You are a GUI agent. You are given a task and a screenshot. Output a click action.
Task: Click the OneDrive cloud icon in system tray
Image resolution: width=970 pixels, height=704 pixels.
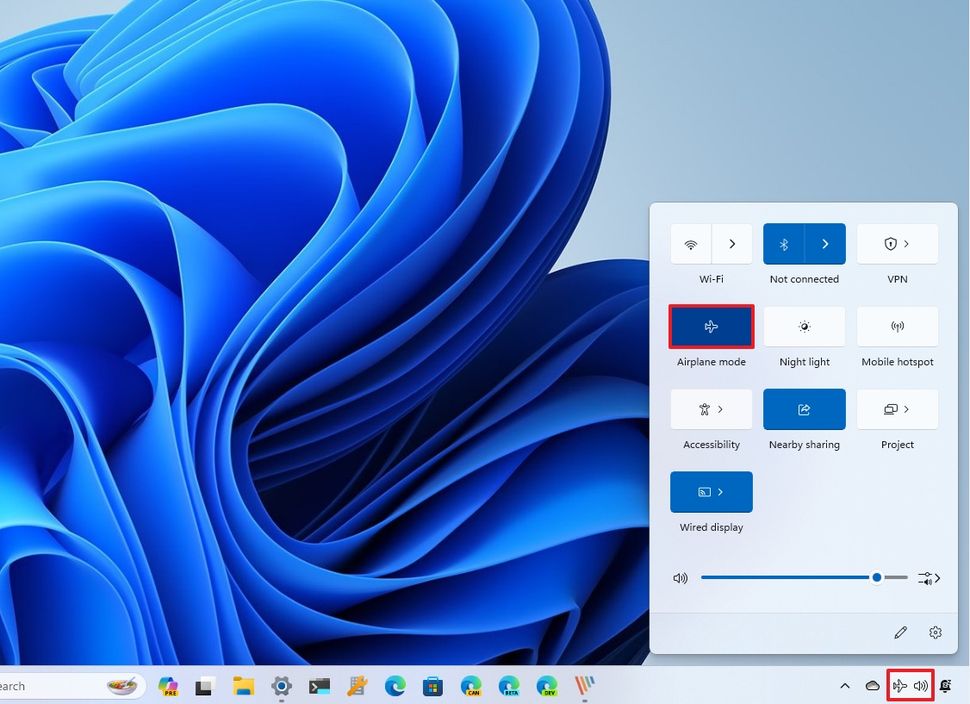pyautogui.click(x=872, y=686)
